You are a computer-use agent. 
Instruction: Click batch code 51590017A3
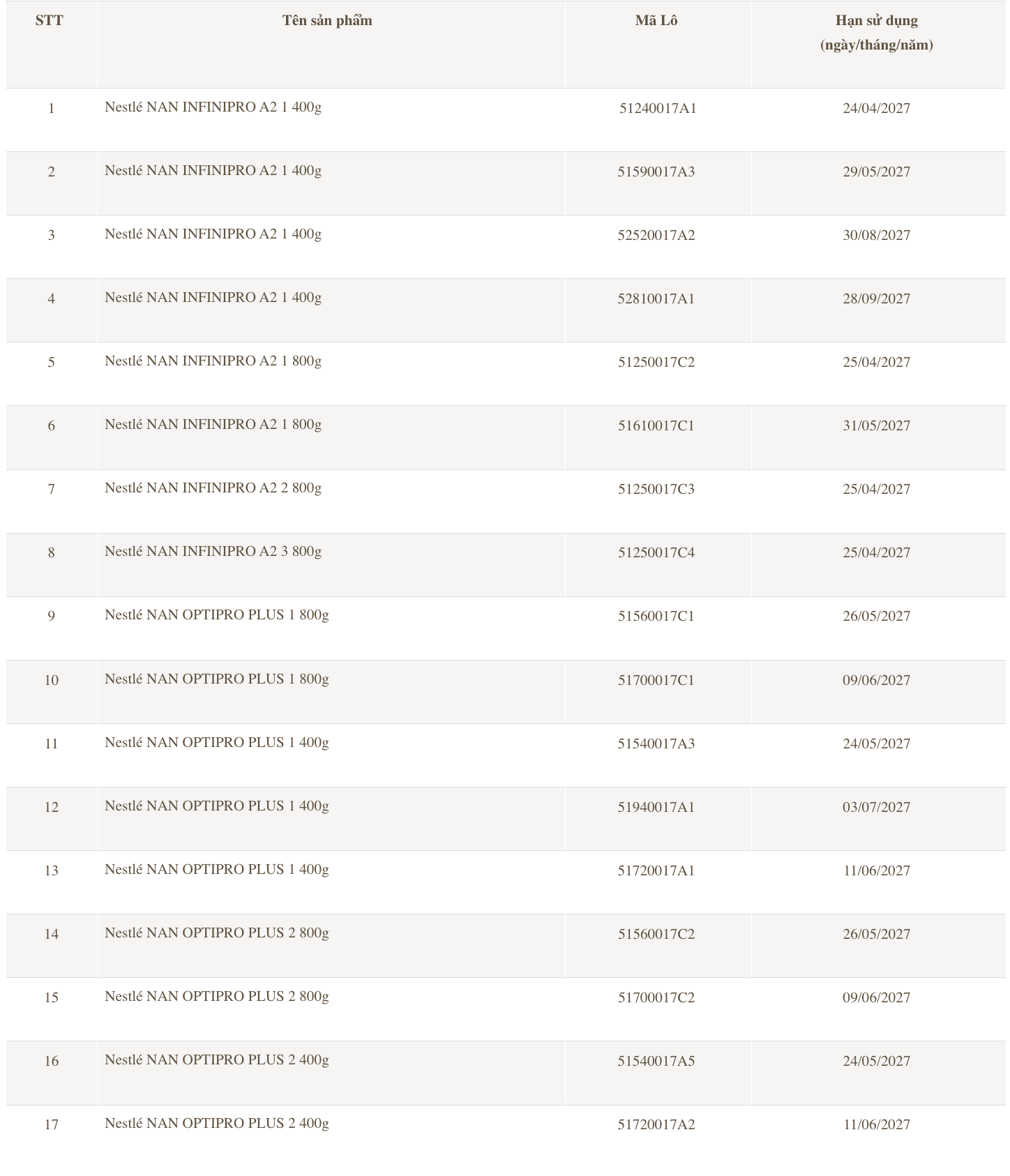coord(656,172)
